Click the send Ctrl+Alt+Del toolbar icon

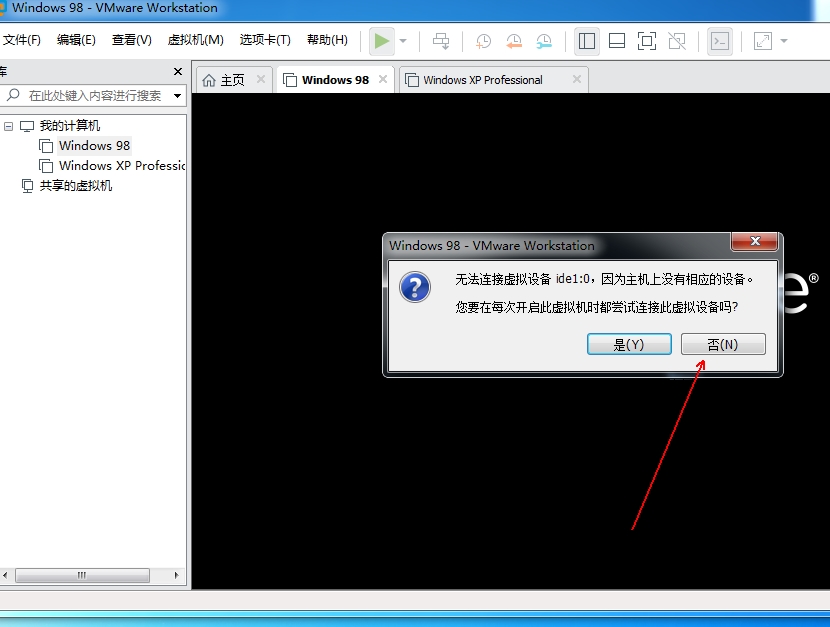coord(441,41)
